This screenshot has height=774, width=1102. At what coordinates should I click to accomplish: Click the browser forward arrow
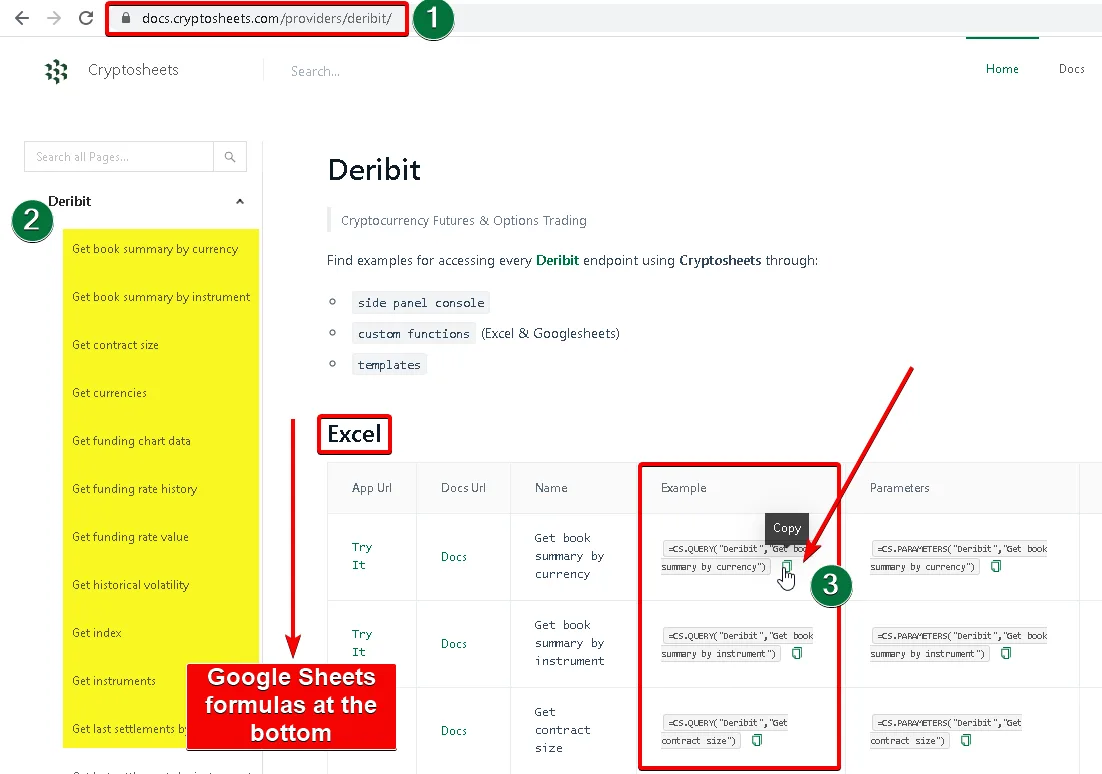click(54, 18)
